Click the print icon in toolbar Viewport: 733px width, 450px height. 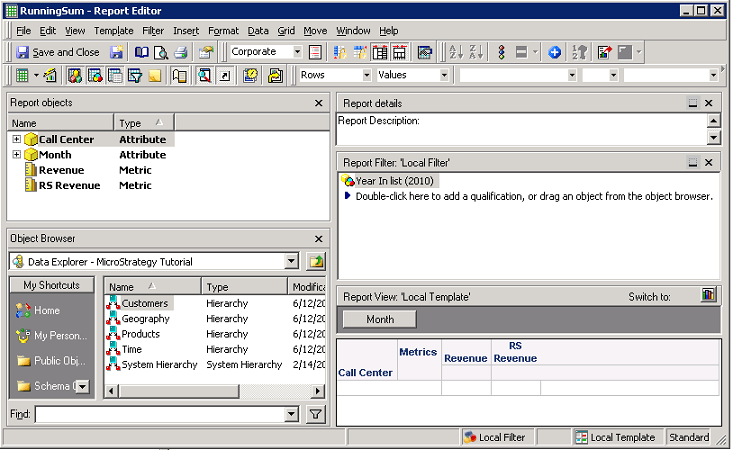click(181, 52)
